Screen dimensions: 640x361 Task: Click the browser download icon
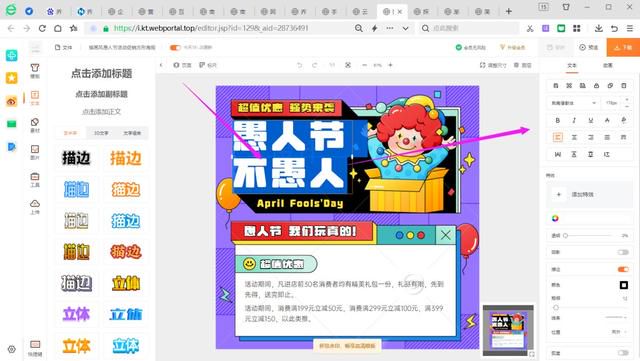click(598, 28)
